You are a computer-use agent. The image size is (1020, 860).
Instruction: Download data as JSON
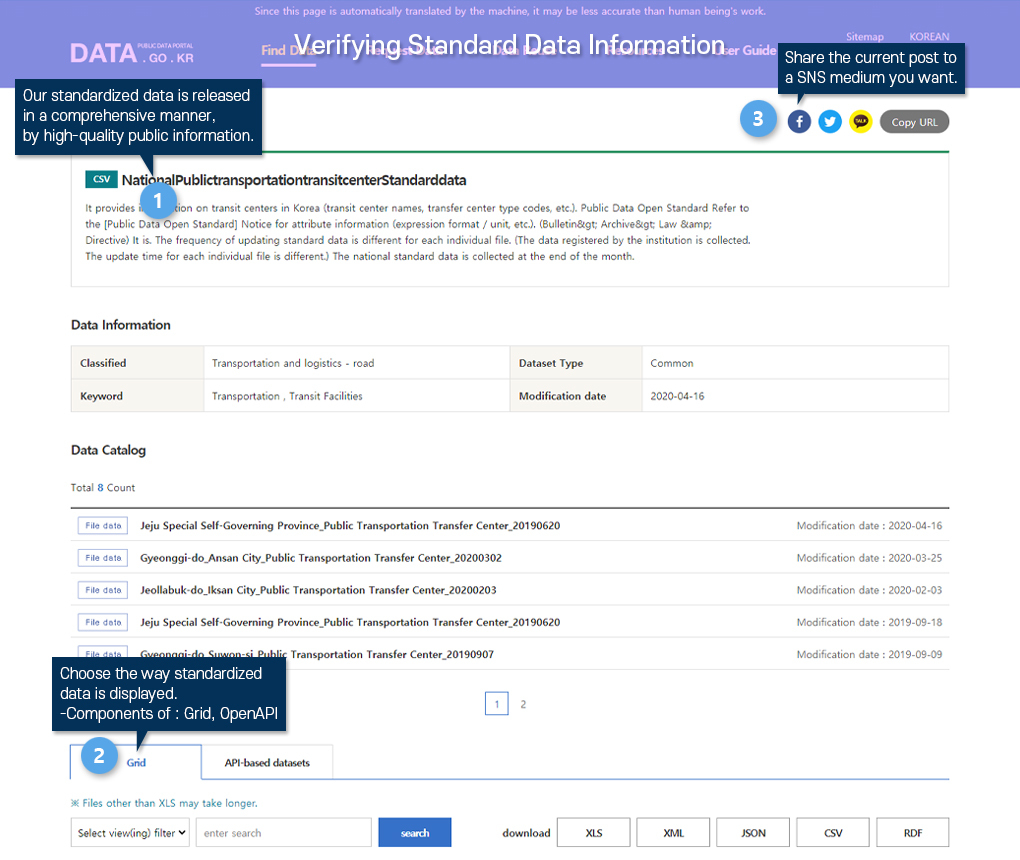tap(753, 833)
